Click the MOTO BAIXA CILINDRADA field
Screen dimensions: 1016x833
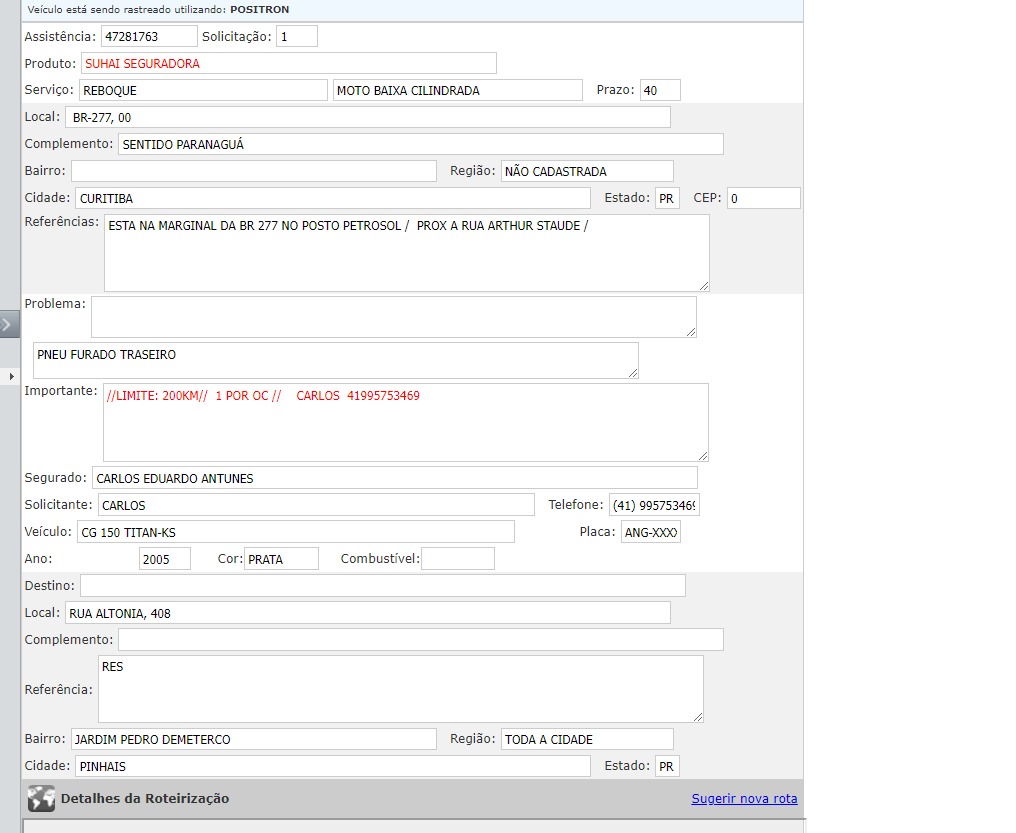coord(457,90)
